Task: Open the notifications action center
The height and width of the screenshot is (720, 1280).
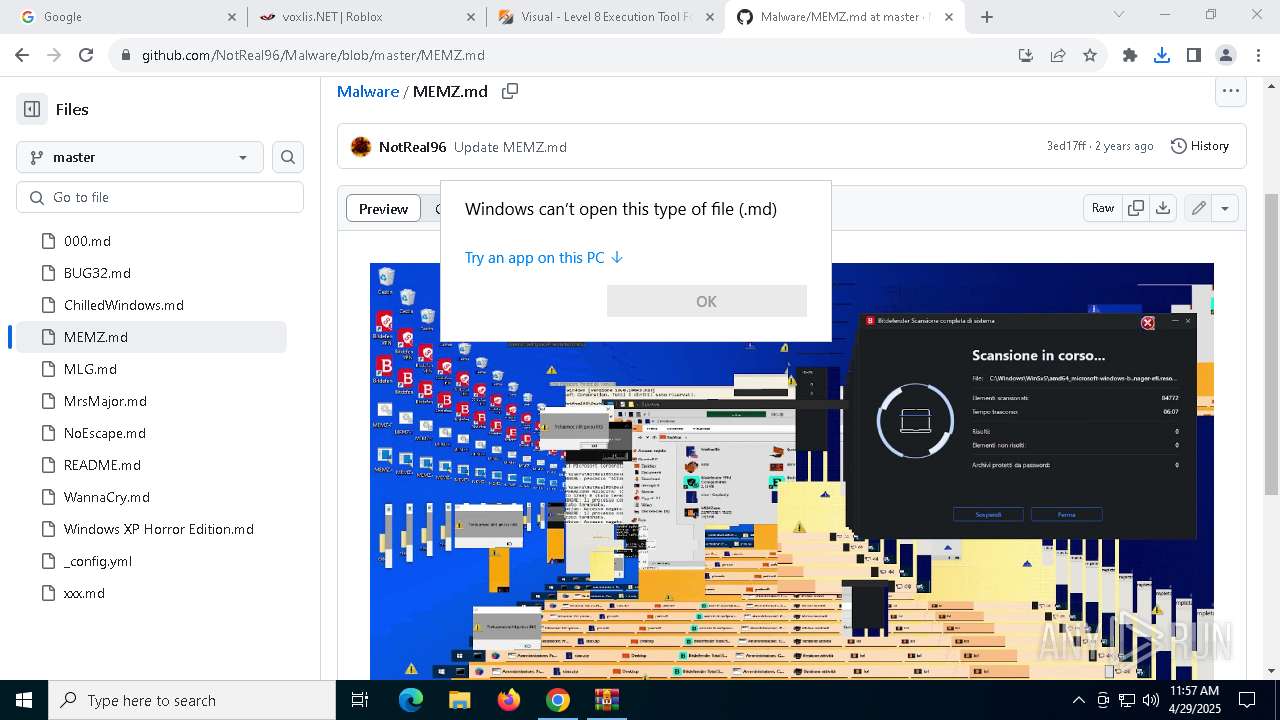Action: coord(1247,700)
